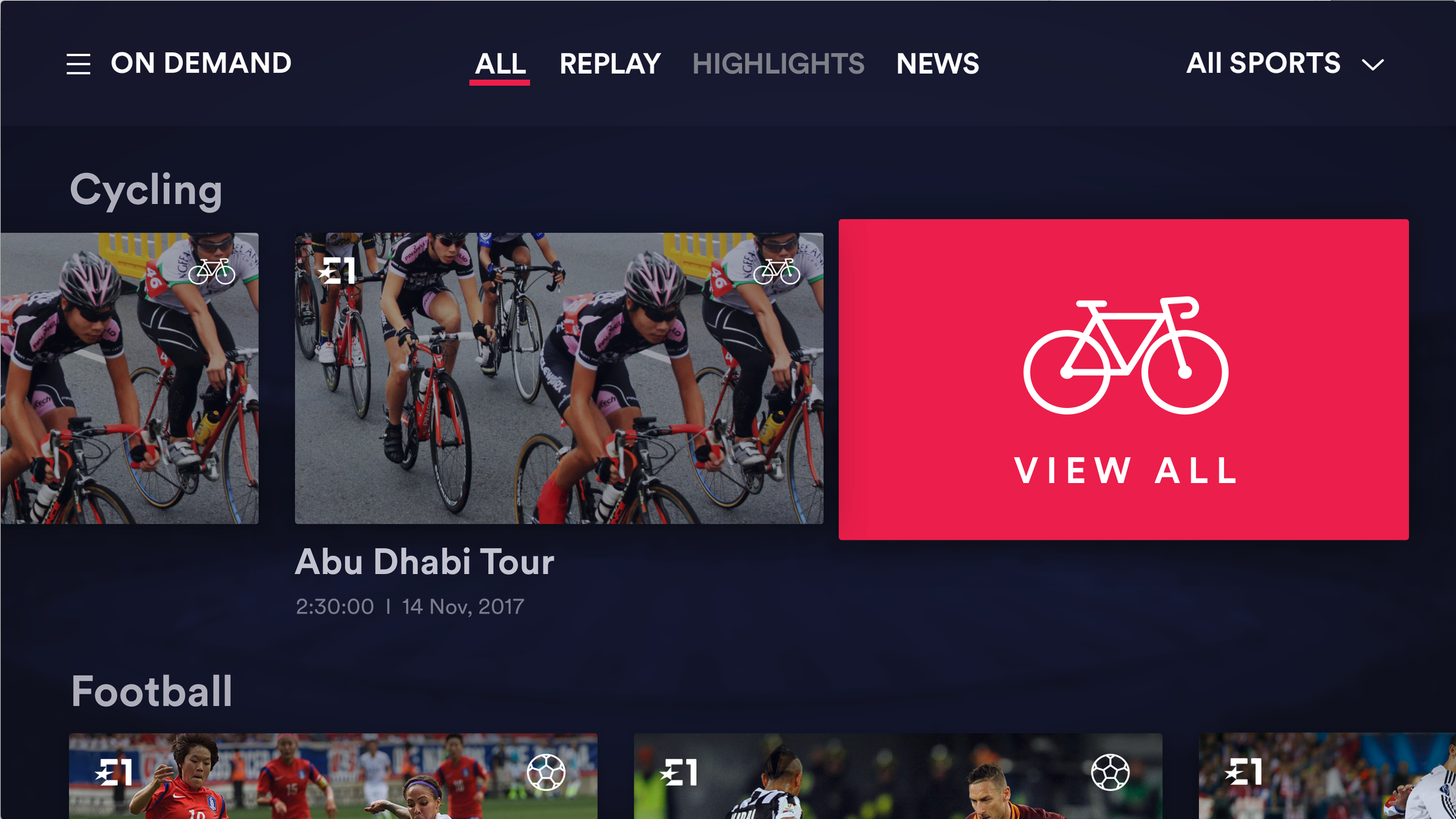
Task: Switch to the HIGHLIGHTS tab
Action: (778, 64)
